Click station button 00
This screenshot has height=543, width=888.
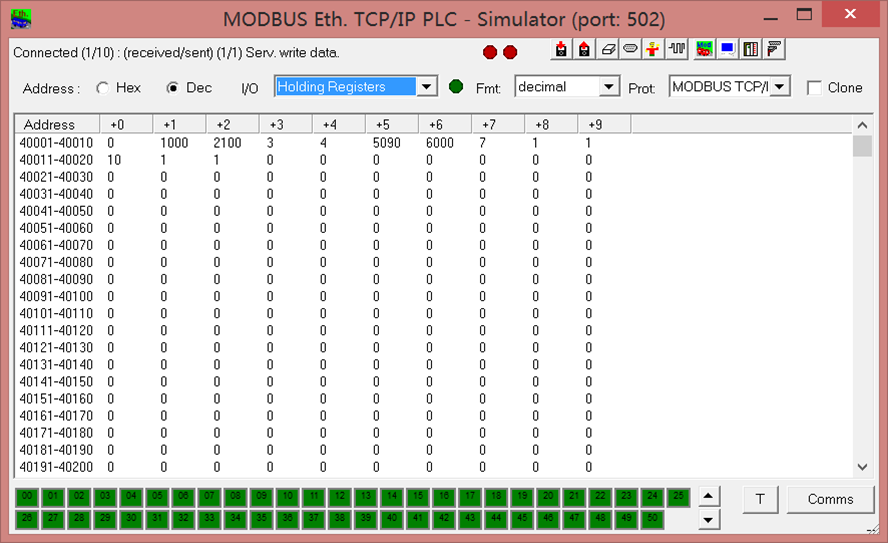coord(27,497)
